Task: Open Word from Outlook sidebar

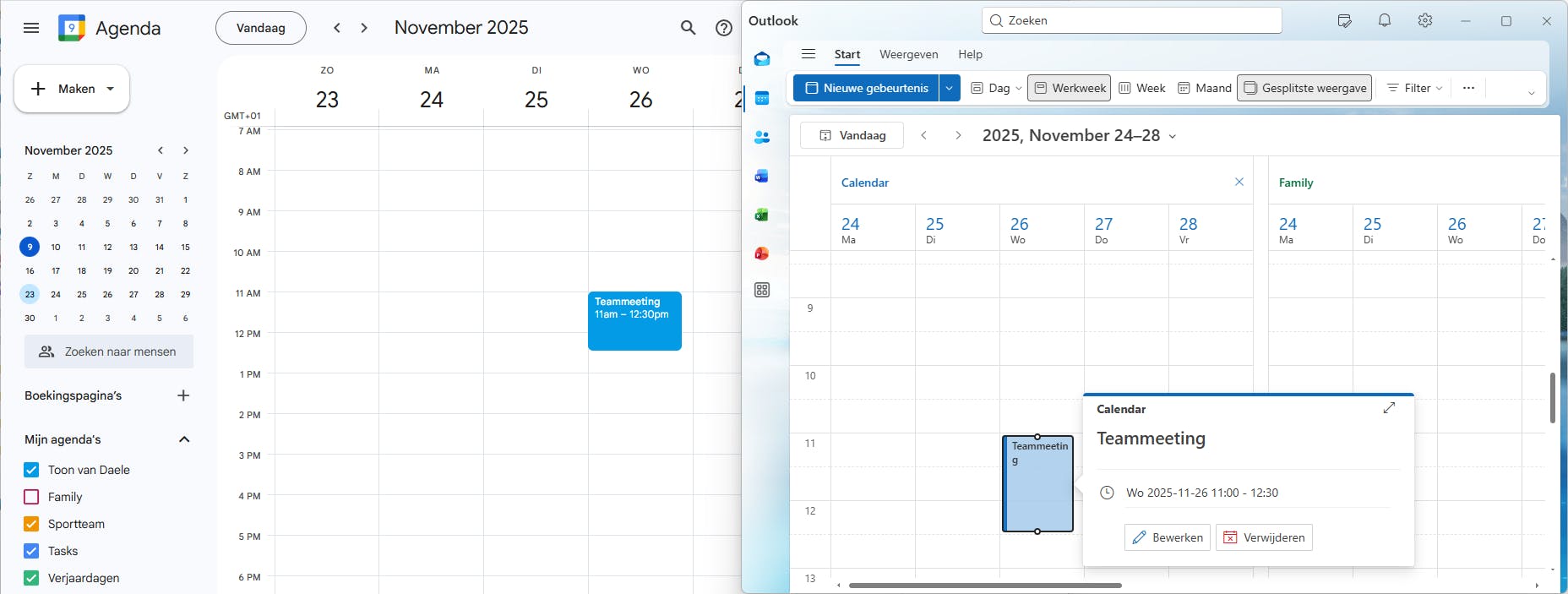Action: [x=762, y=176]
